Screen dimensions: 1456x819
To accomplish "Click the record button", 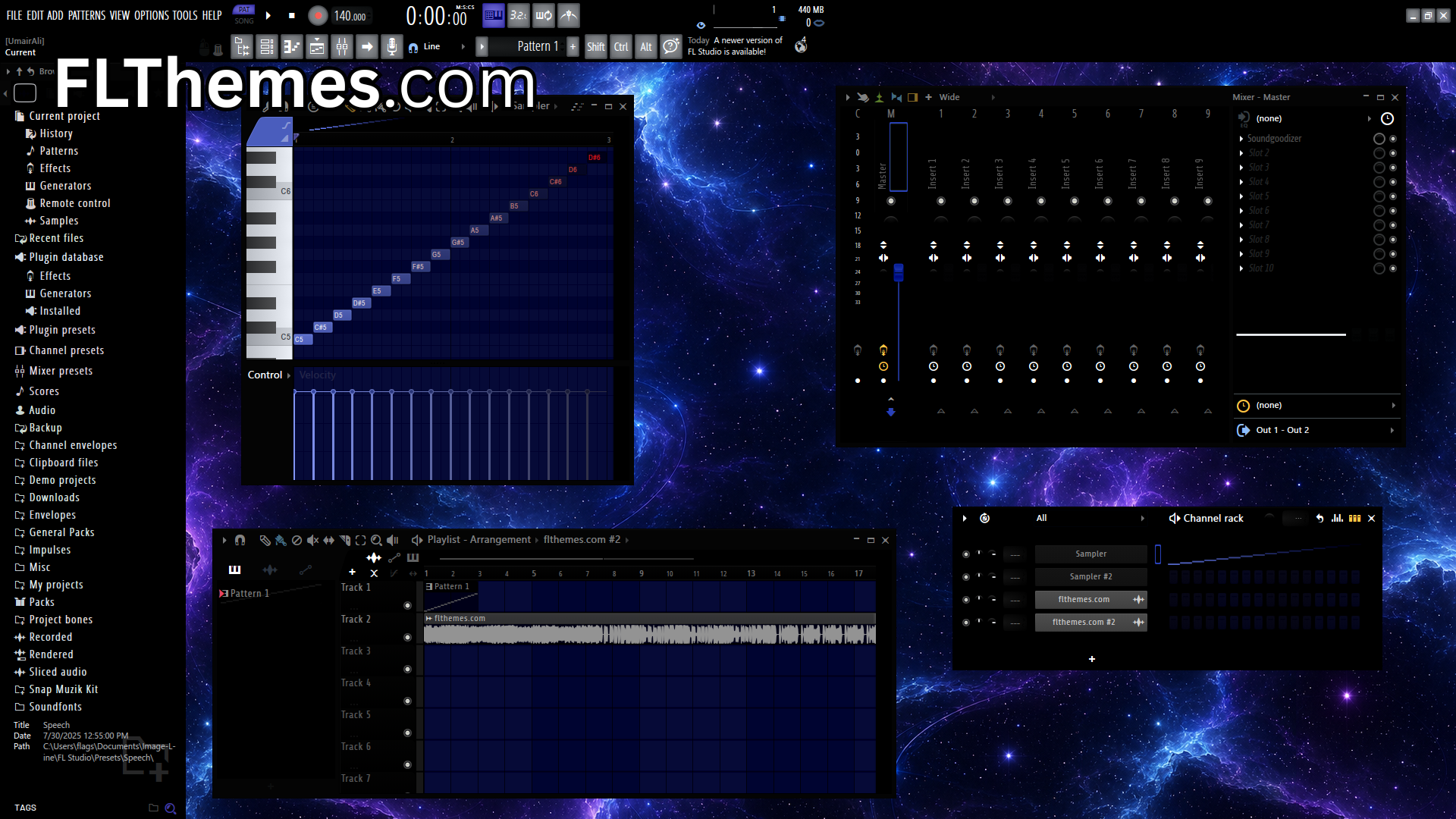I will tap(318, 15).
